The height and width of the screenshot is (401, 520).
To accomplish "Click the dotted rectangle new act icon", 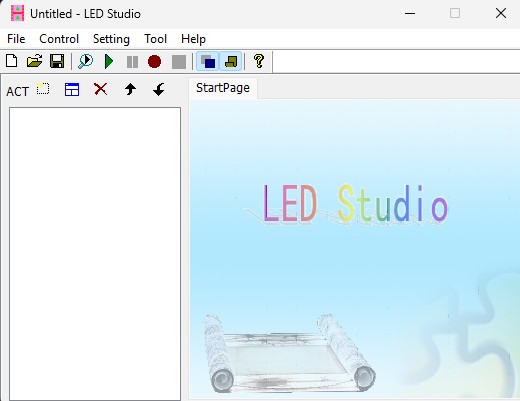I will coord(43,89).
